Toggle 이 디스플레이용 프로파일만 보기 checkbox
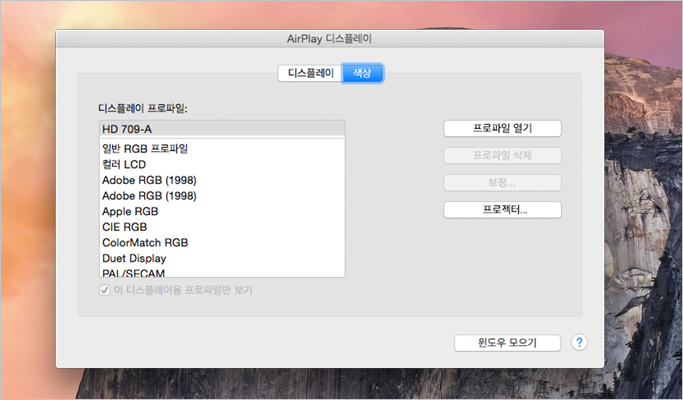 pos(105,290)
